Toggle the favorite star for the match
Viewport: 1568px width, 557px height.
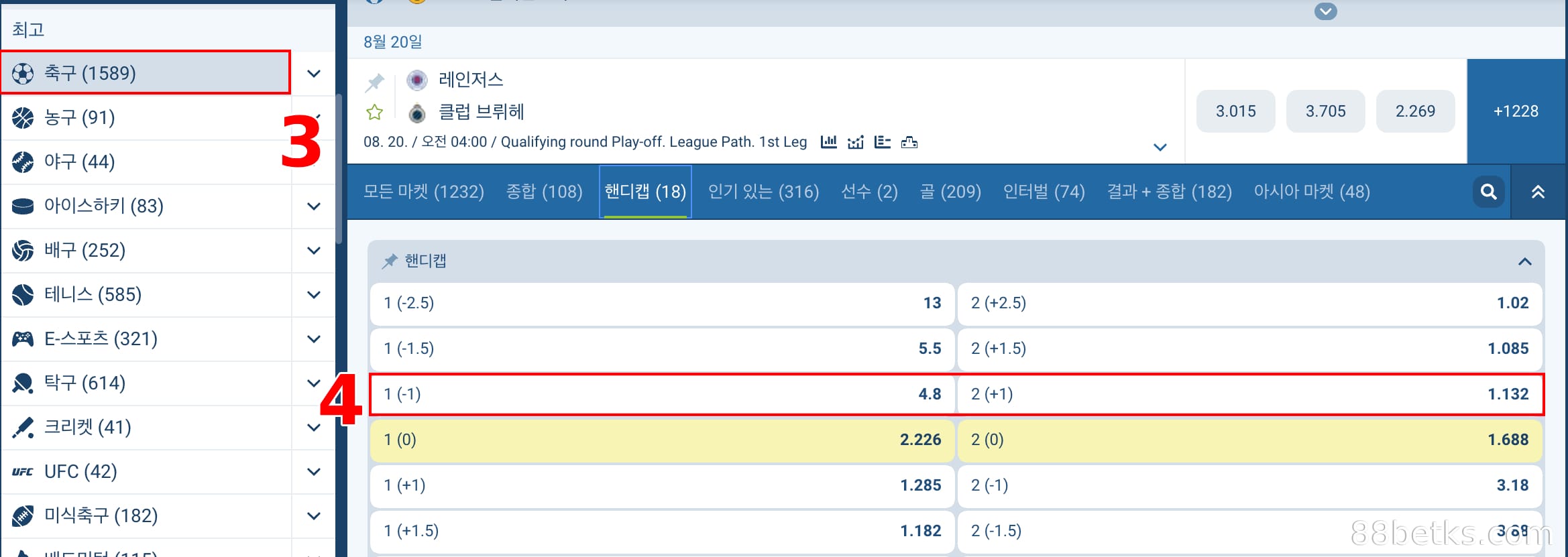pos(374,112)
